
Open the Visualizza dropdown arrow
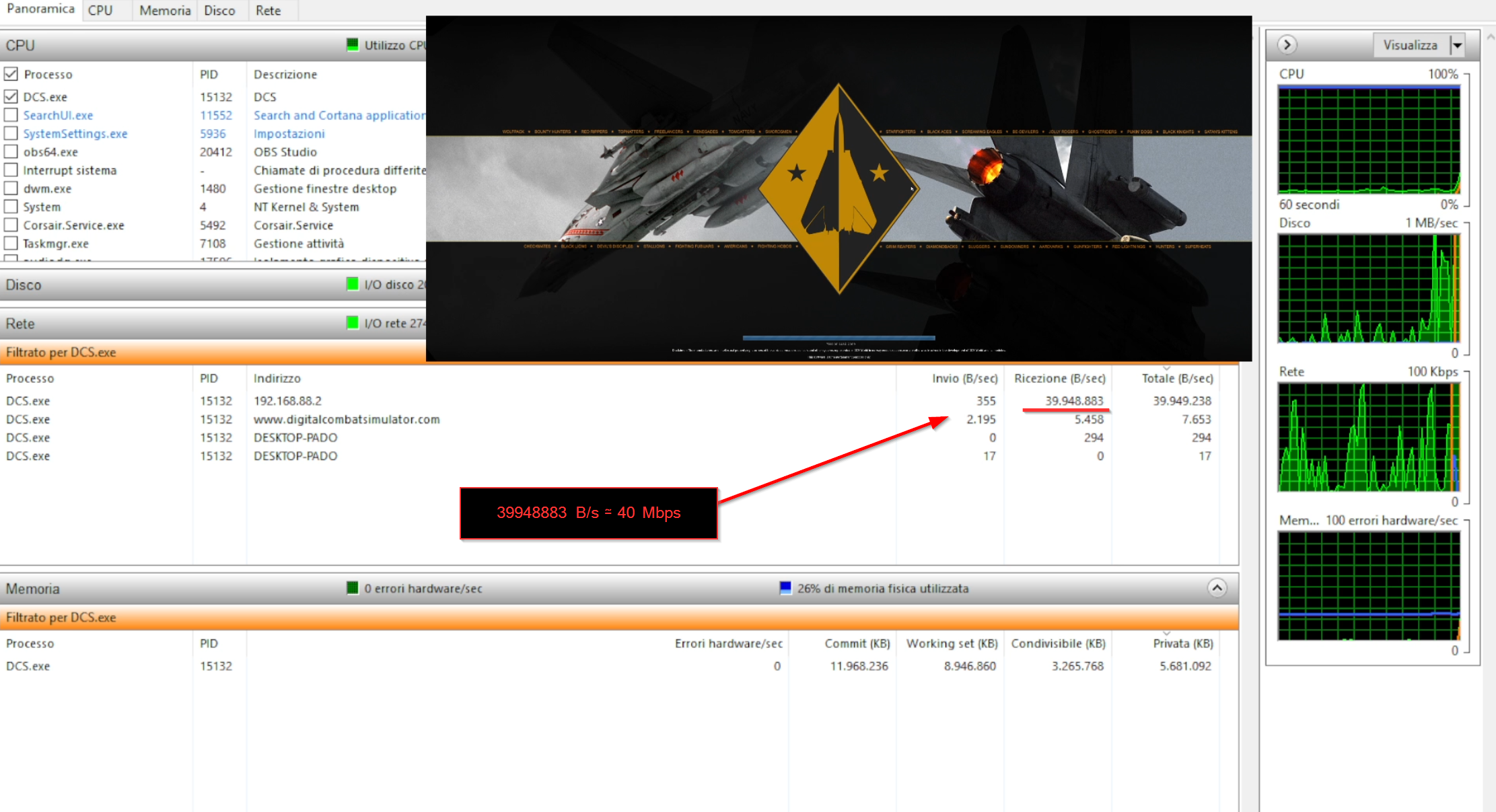(x=1456, y=45)
